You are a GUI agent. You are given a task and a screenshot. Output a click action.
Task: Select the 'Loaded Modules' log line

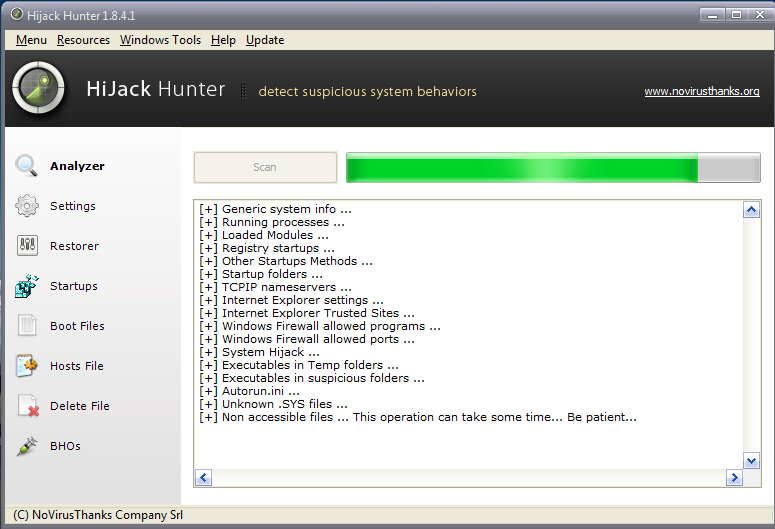pyautogui.click(x=264, y=235)
